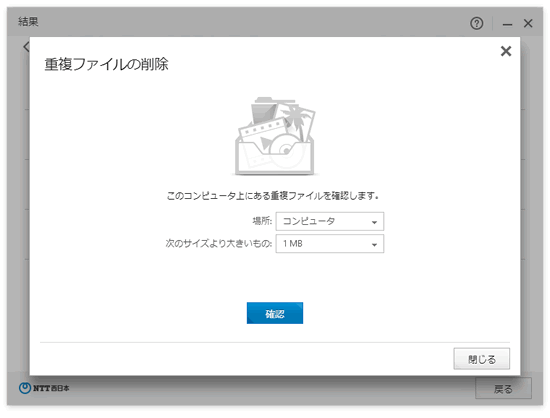Click the blue 確認 button
This screenshot has height=418, width=550.
pyautogui.click(x=275, y=313)
